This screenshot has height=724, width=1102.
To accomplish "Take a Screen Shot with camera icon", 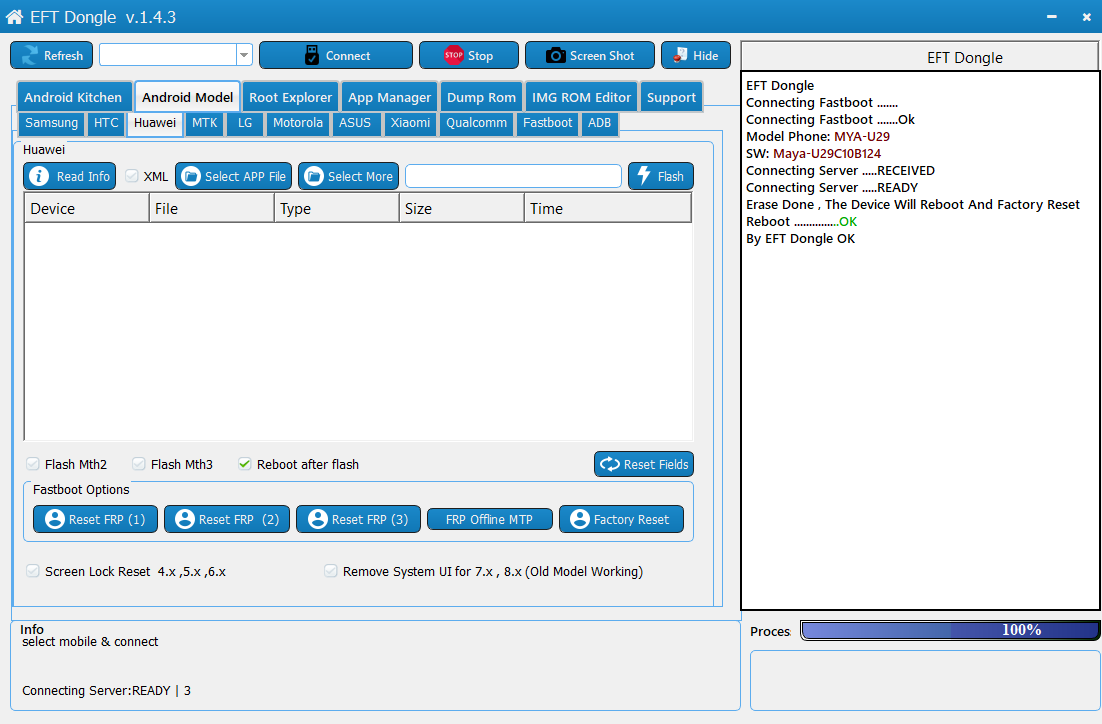I will click(556, 56).
